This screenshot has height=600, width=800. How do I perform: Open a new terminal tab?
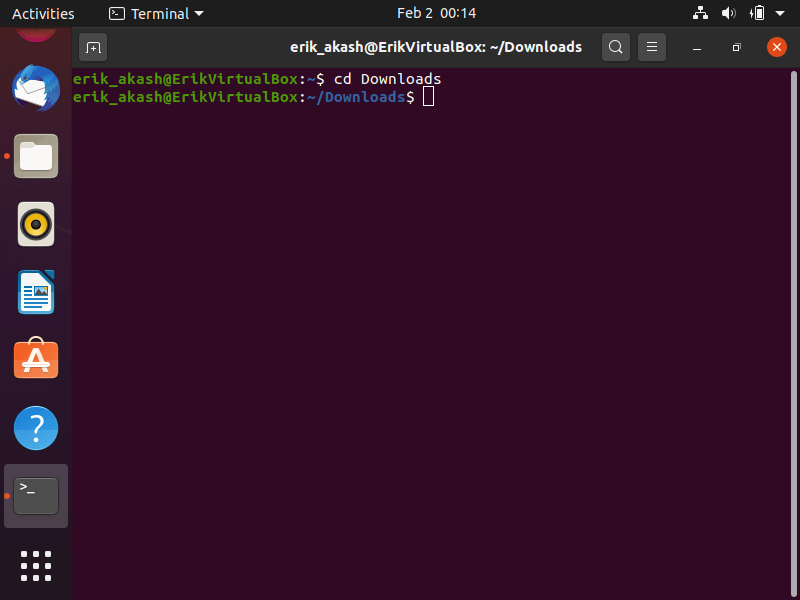pyautogui.click(x=93, y=47)
